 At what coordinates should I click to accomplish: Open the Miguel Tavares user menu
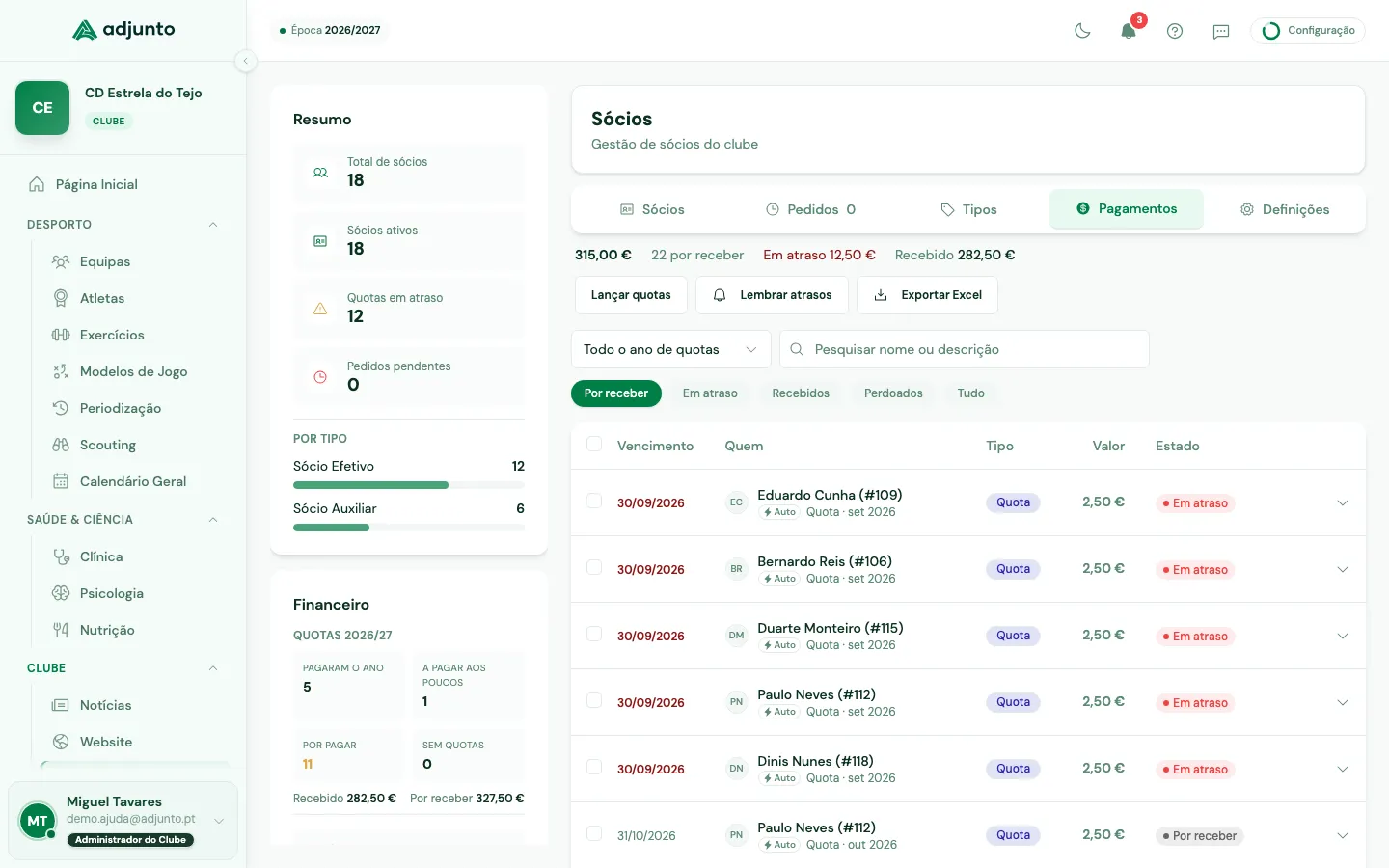coord(123,821)
